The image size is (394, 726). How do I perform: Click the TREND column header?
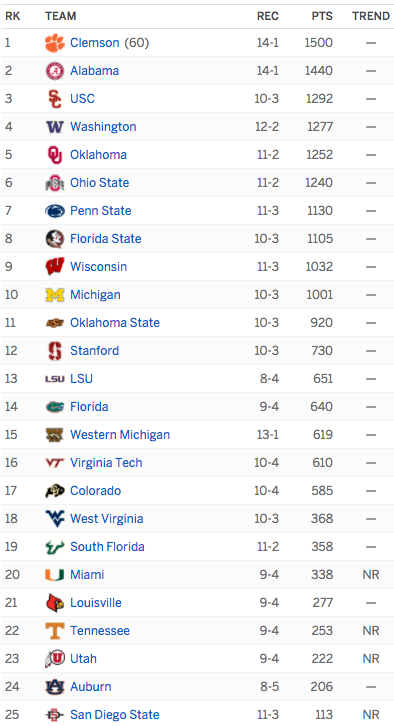pyautogui.click(x=370, y=16)
